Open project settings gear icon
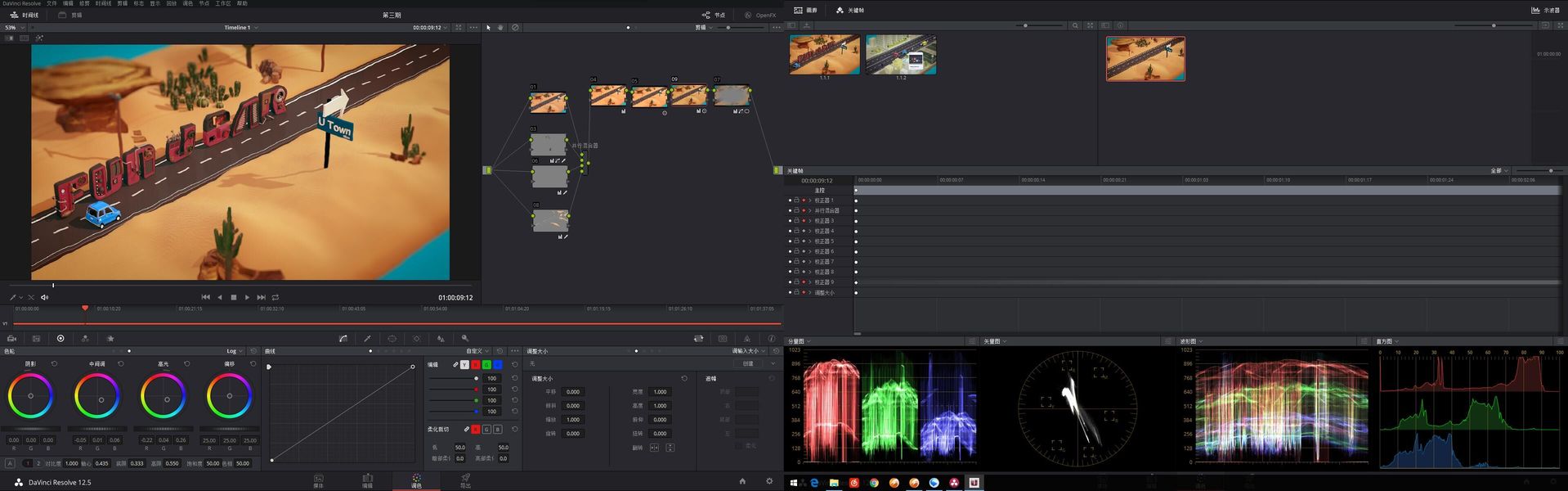Viewport: 1568px width, 491px height. pos(769,481)
